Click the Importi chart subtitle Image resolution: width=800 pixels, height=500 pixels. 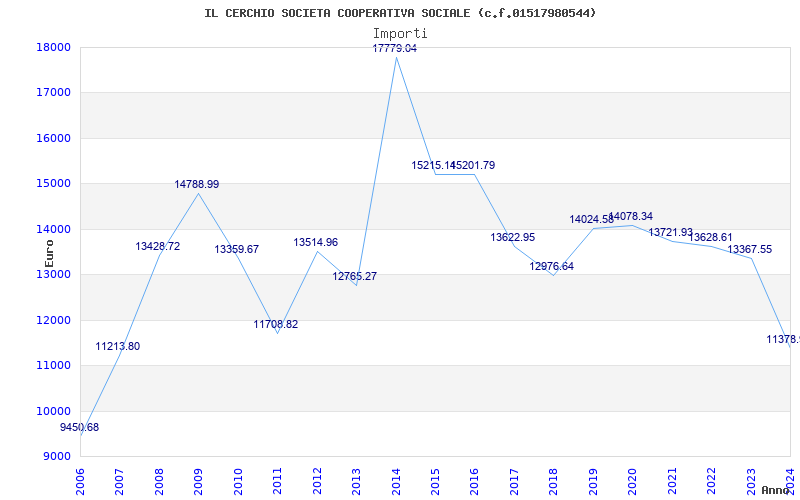click(x=400, y=34)
